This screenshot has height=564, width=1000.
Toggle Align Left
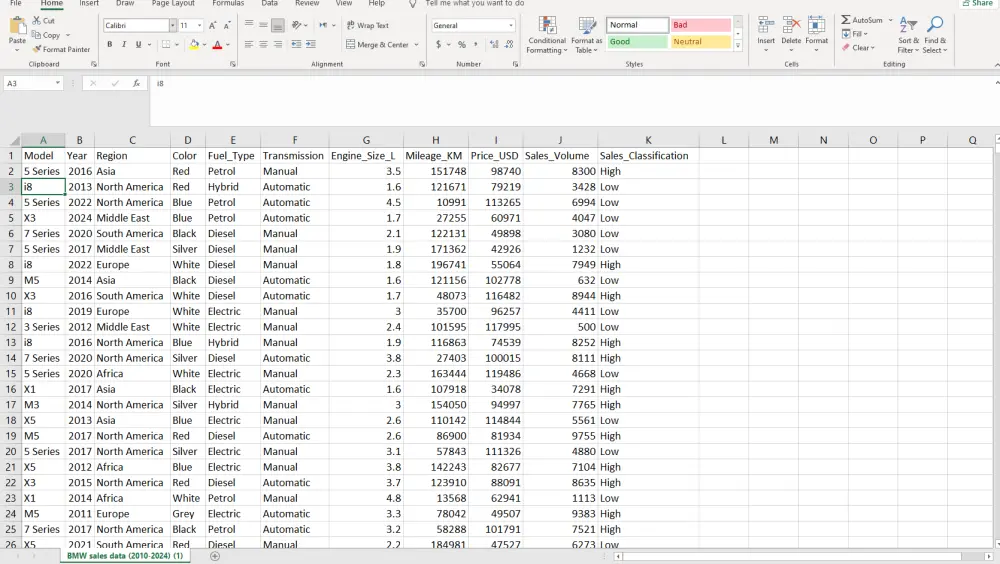(249, 45)
